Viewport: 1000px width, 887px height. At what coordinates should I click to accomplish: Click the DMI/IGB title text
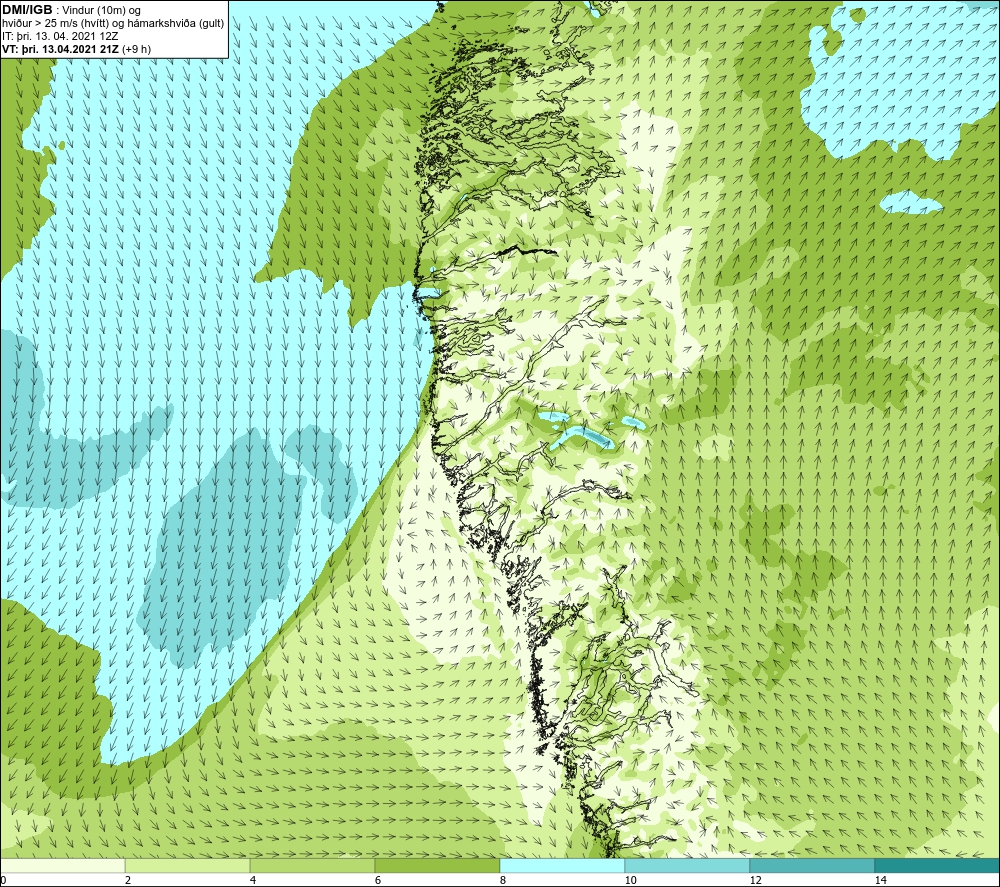pyautogui.click(x=27, y=10)
